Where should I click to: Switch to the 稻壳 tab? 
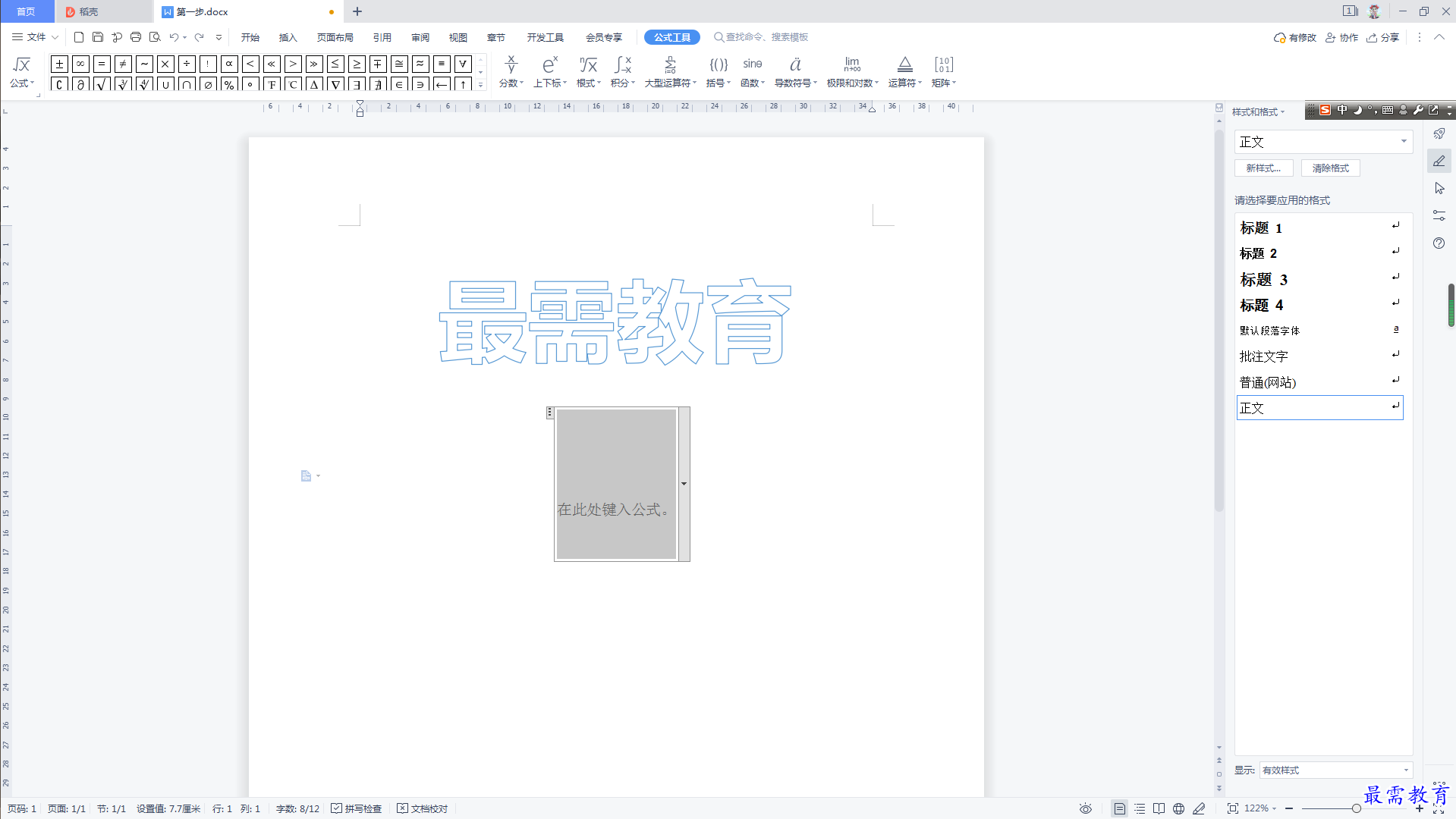click(103, 11)
